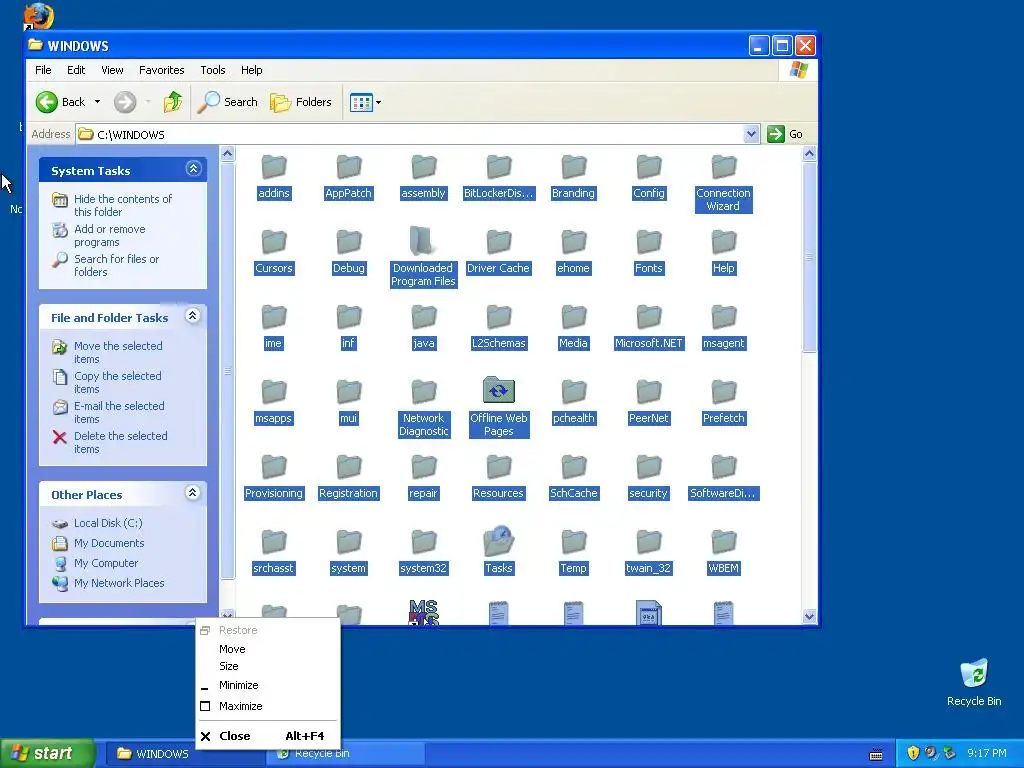The image size is (1024, 768).
Task: Open the Edit menu
Action: (76, 70)
